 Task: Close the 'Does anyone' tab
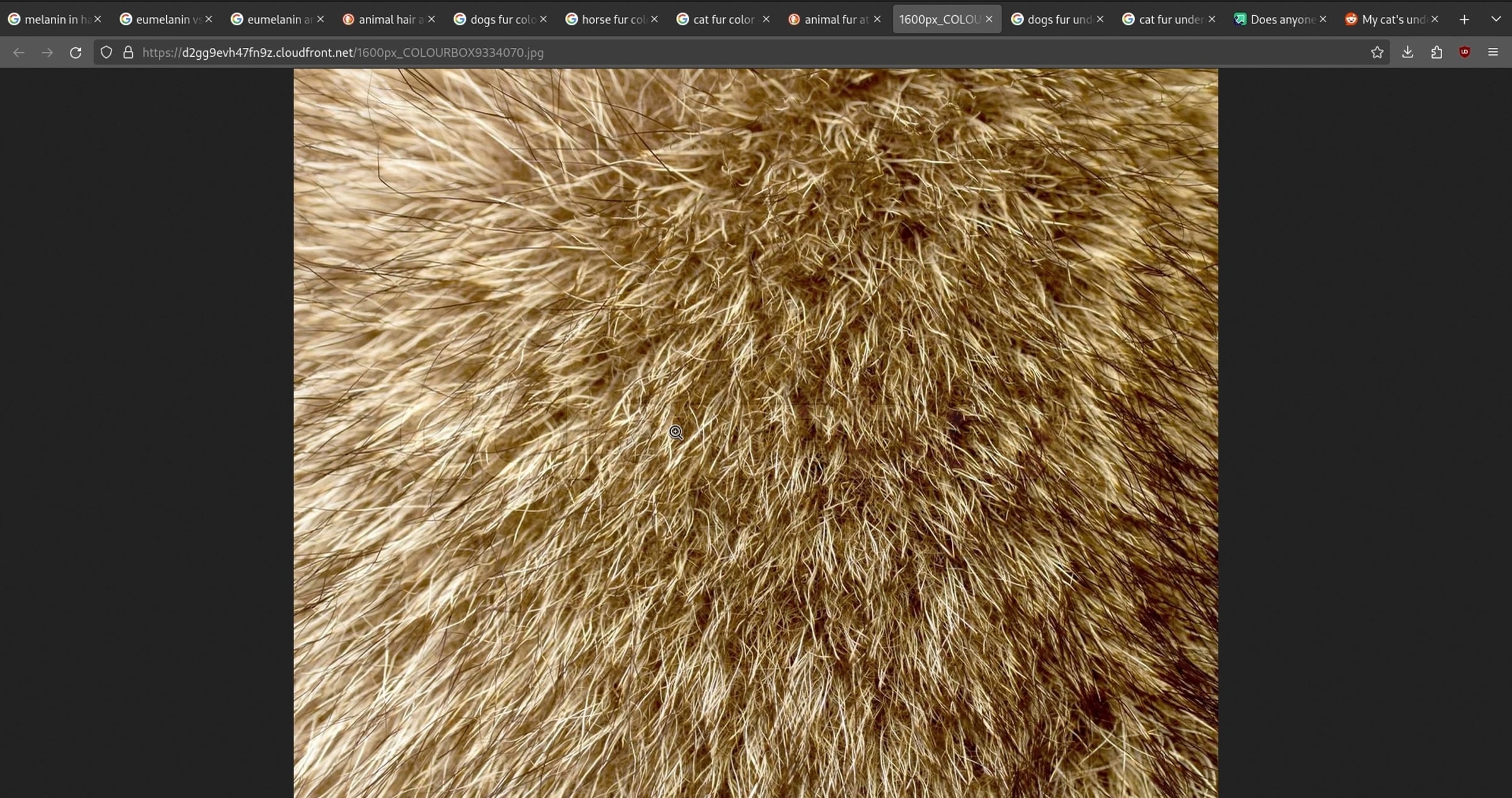(x=1323, y=20)
